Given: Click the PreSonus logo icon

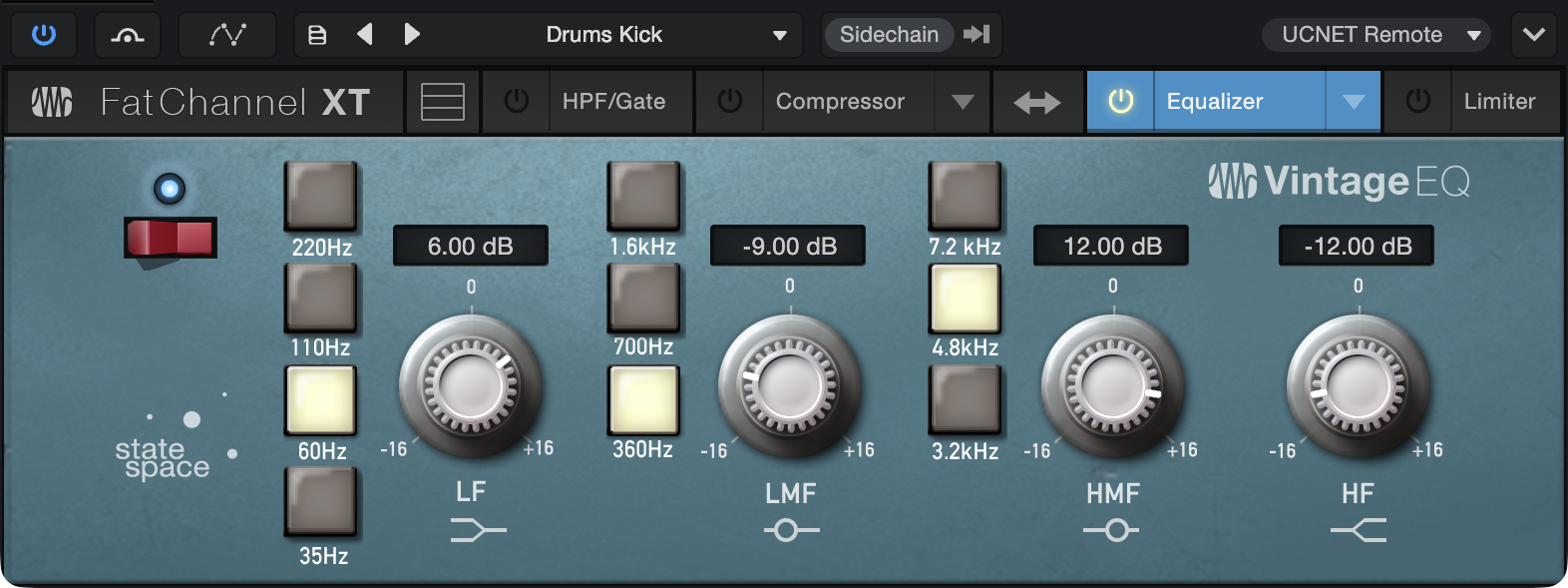Looking at the screenshot, I should (52, 102).
